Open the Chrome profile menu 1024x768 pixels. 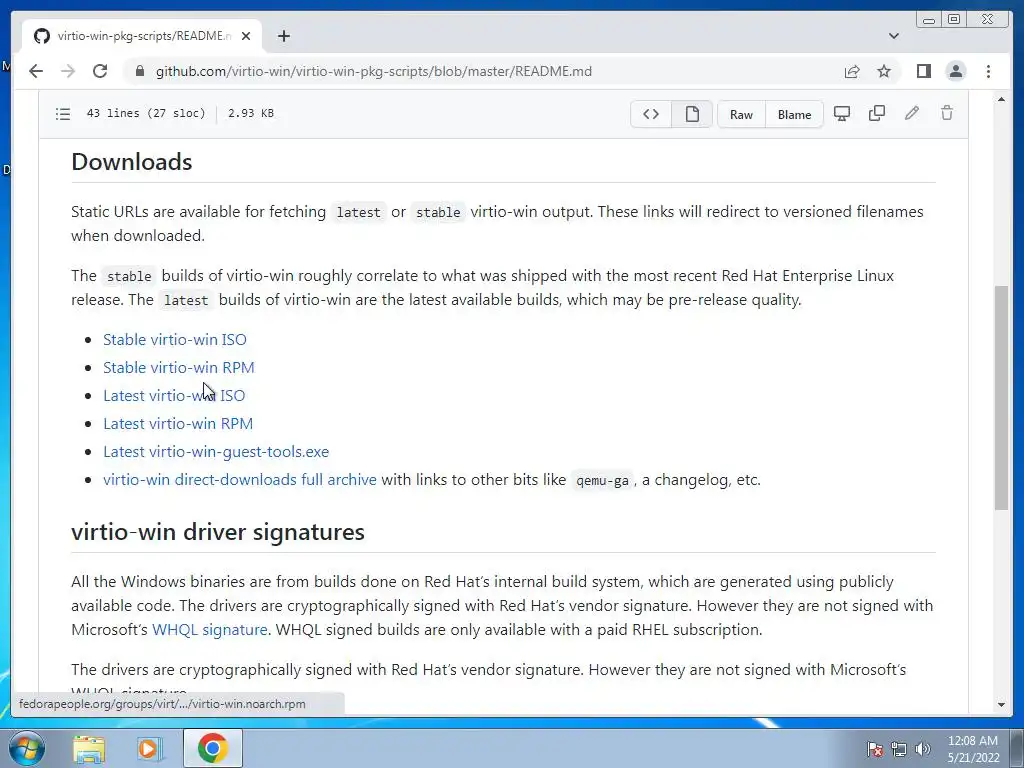(955, 71)
